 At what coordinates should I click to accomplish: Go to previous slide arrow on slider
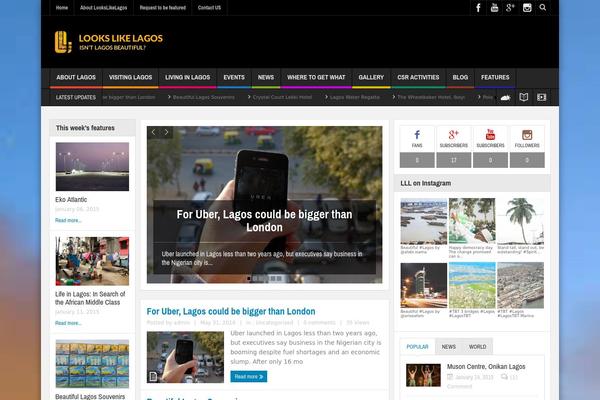pos(153,132)
